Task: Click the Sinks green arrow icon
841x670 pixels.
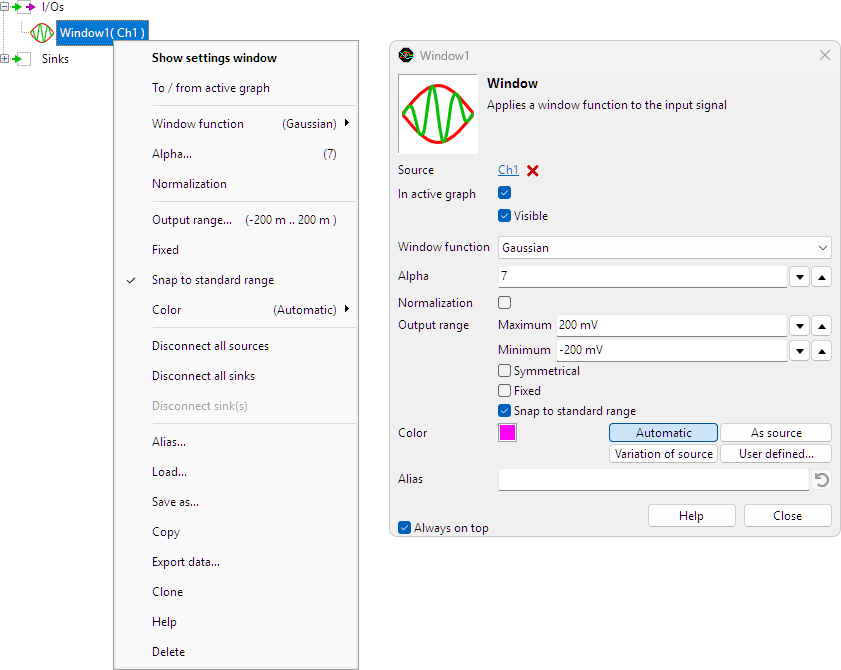Action: tap(21, 59)
